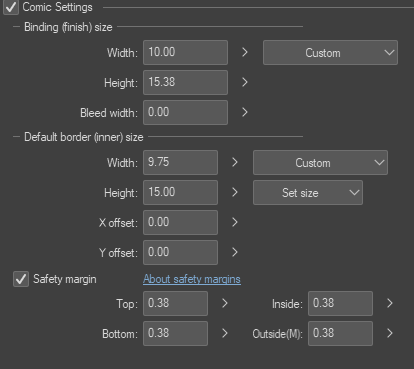Open About safety margins link
Image resolution: width=414 pixels, height=369 pixels.
coord(192,279)
